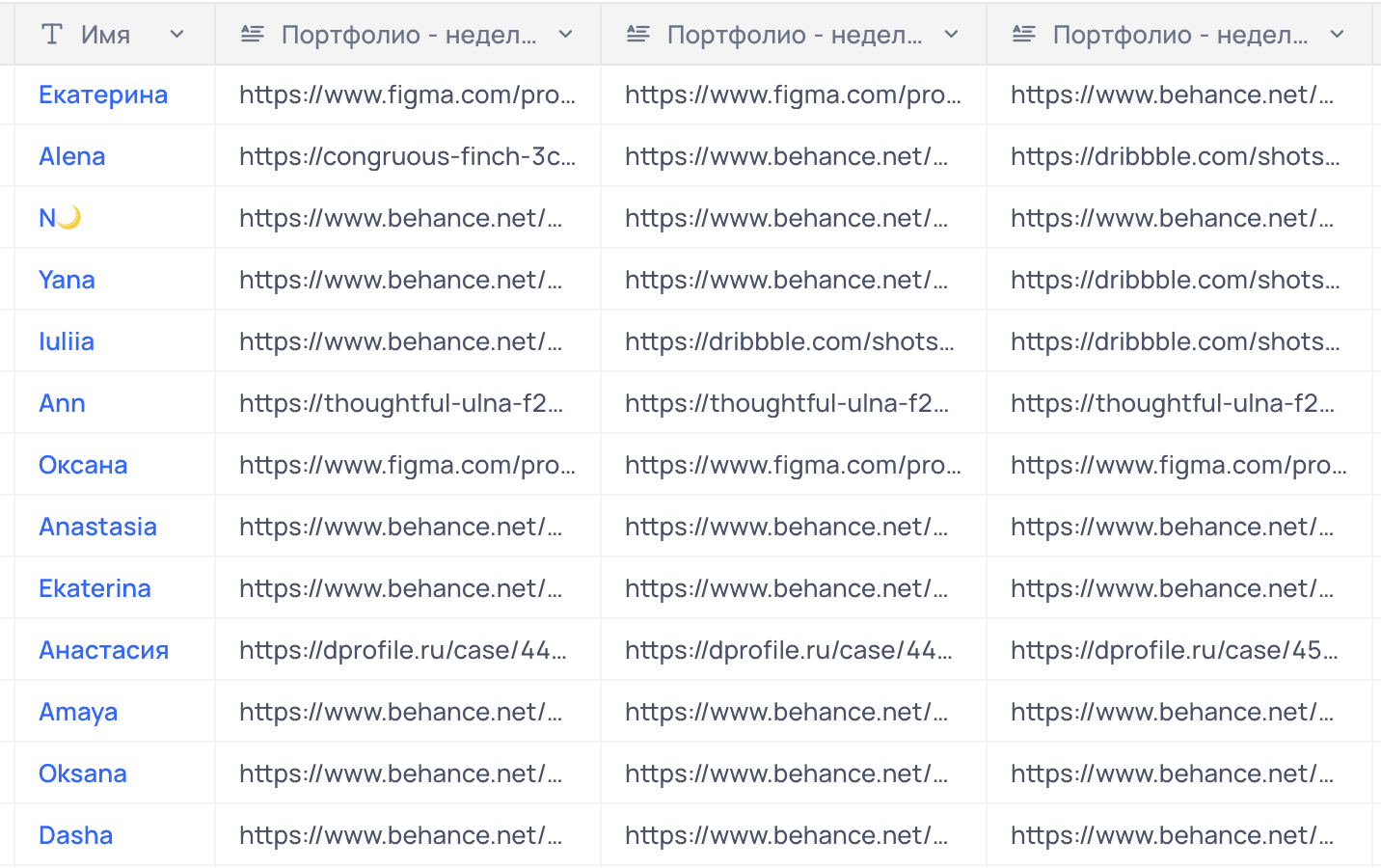Open the Amaya record link
1381x868 pixels.
(78, 712)
